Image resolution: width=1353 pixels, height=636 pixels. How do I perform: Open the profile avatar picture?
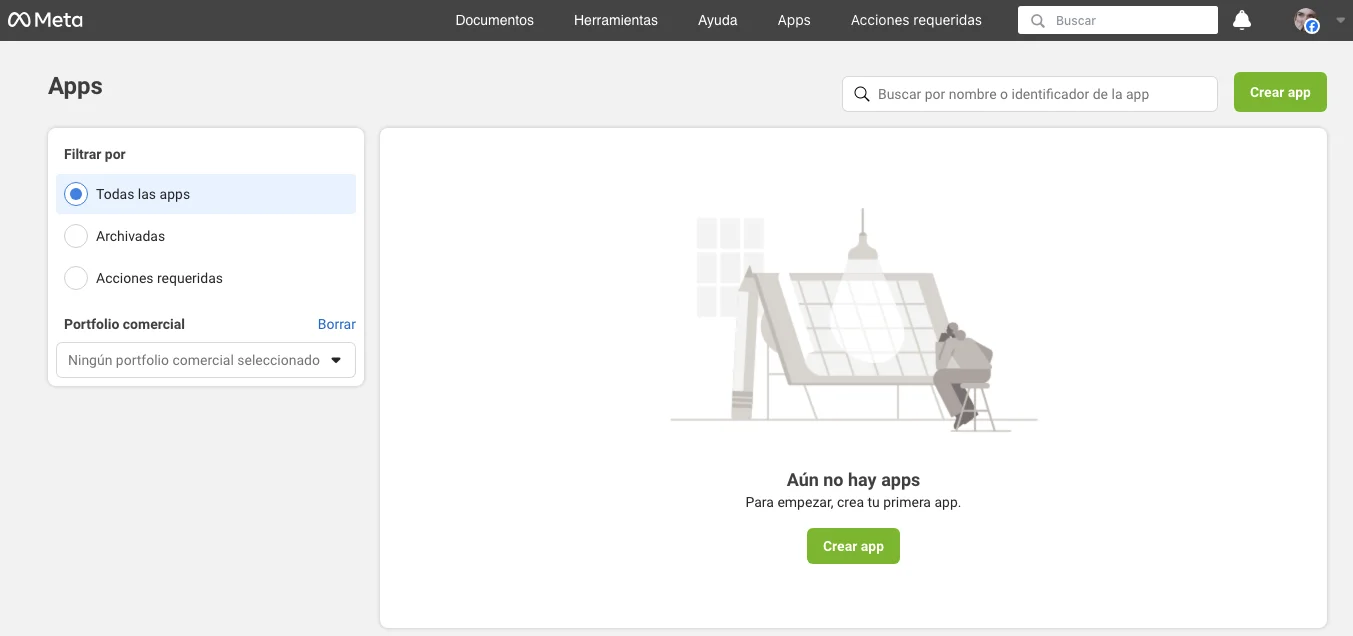point(1306,20)
